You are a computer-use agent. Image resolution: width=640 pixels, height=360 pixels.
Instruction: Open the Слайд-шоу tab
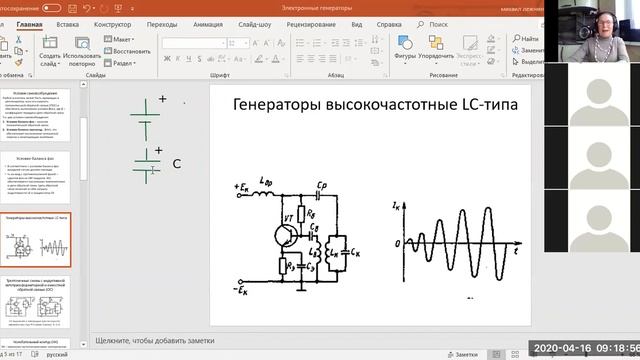pyautogui.click(x=255, y=24)
